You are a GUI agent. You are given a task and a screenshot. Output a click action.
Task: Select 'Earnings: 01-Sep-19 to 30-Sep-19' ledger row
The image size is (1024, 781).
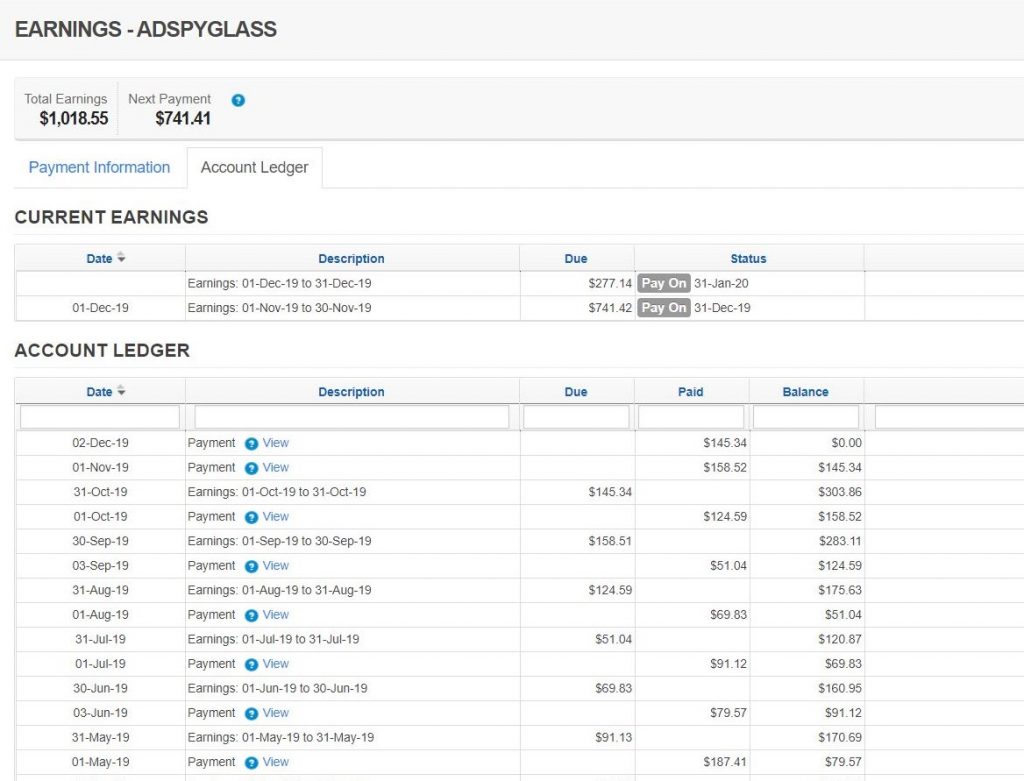pyautogui.click(x=520, y=541)
